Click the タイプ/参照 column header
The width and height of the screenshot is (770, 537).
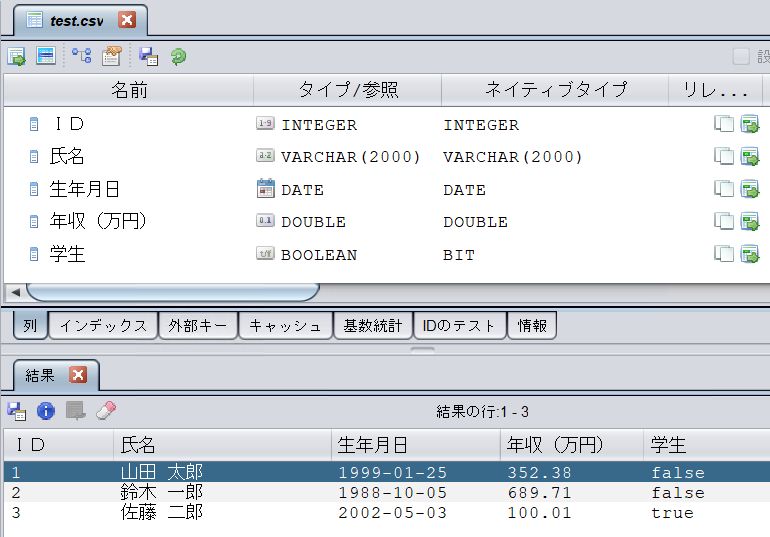click(x=348, y=90)
